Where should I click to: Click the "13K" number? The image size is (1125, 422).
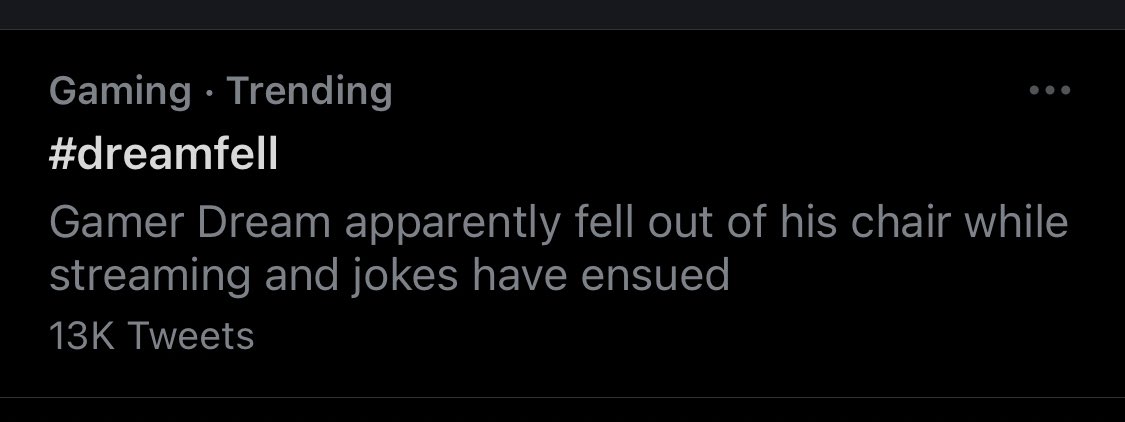(x=83, y=335)
